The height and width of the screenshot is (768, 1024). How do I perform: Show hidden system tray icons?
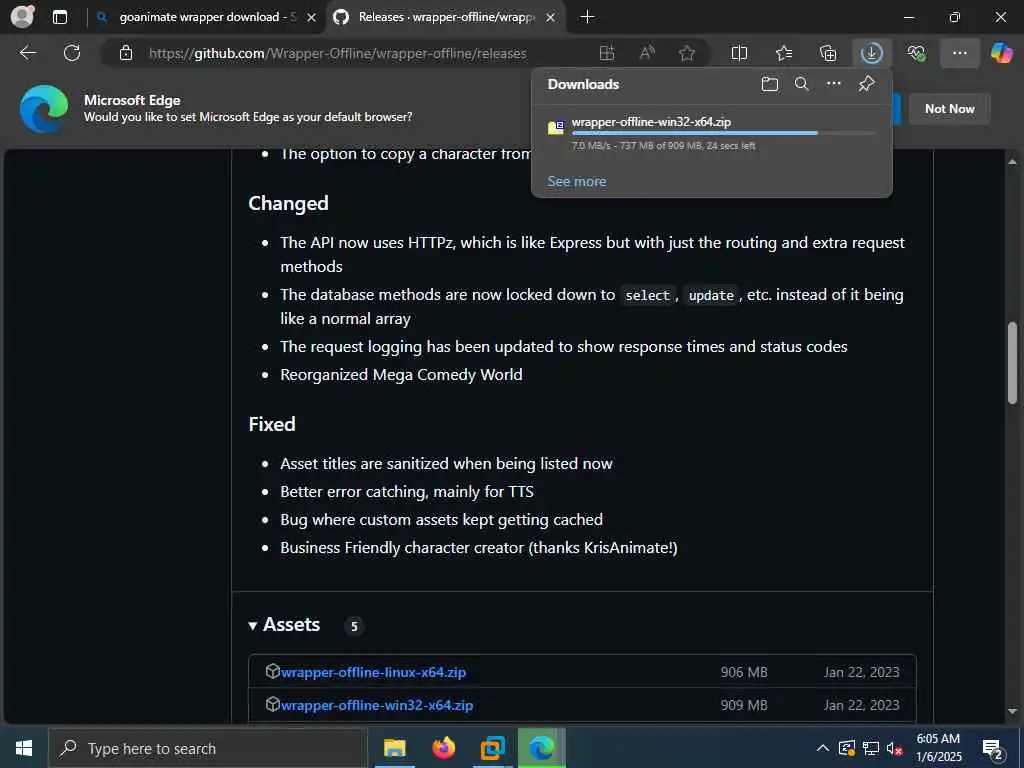click(x=823, y=748)
